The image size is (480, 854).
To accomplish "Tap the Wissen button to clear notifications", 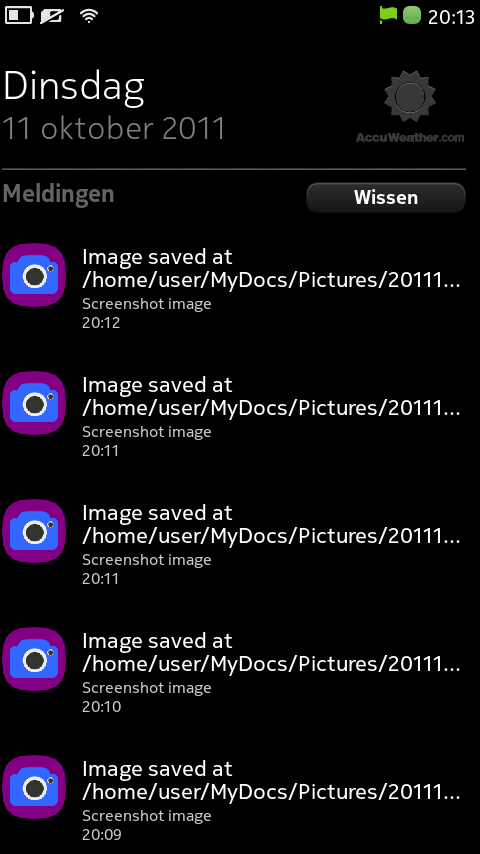I will (x=386, y=197).
